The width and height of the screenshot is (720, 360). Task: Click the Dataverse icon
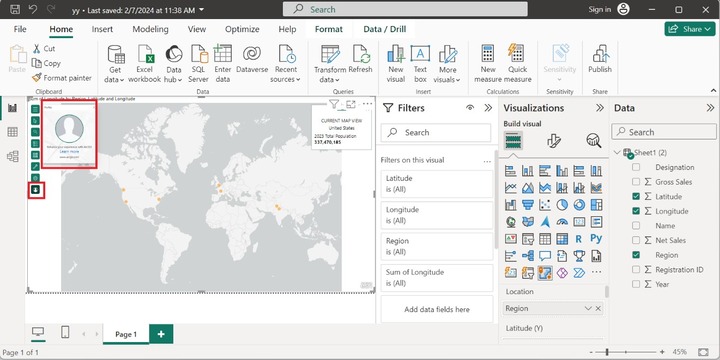[x=252, y=60]
